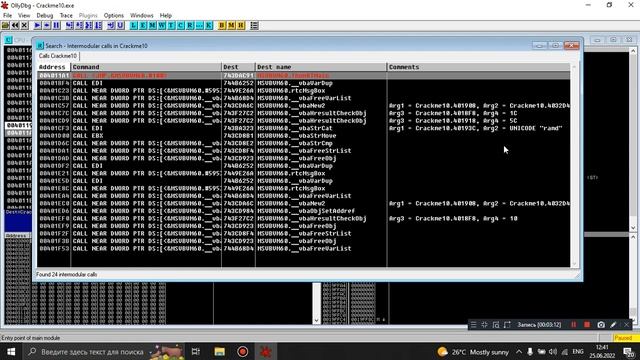Select the CALL EBX row
The height and width of the screenshot is (360, 640).
(304, 136)
